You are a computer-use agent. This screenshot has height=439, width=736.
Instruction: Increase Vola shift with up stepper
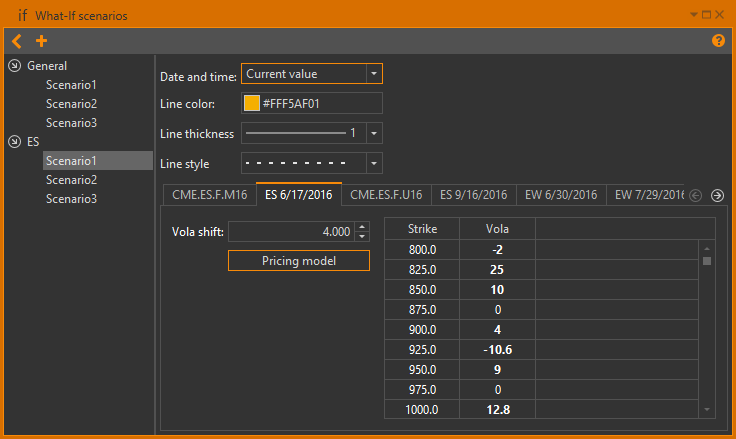pyautogui.click(x=362, y=226)
